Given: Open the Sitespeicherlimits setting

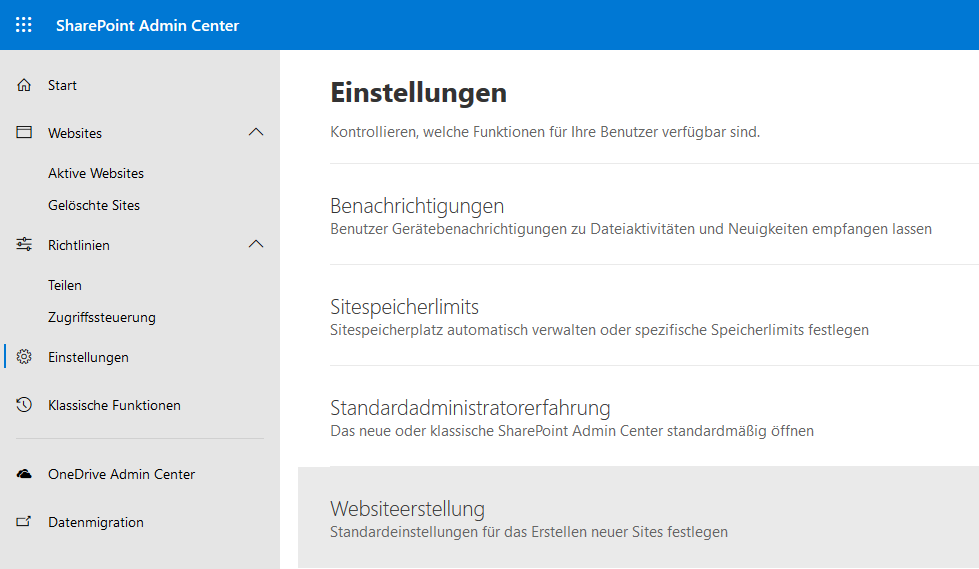Looking at the screenshot, I should [x=654, y=316].
